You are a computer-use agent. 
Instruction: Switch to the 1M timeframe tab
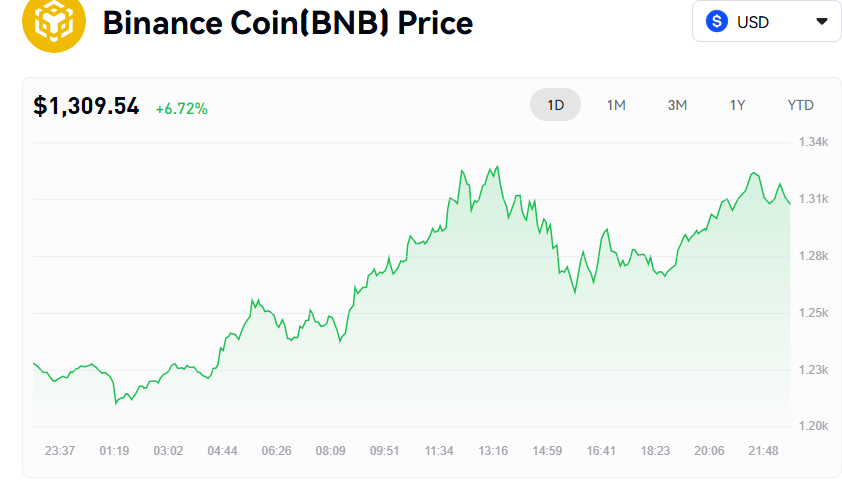click(616, 105)
